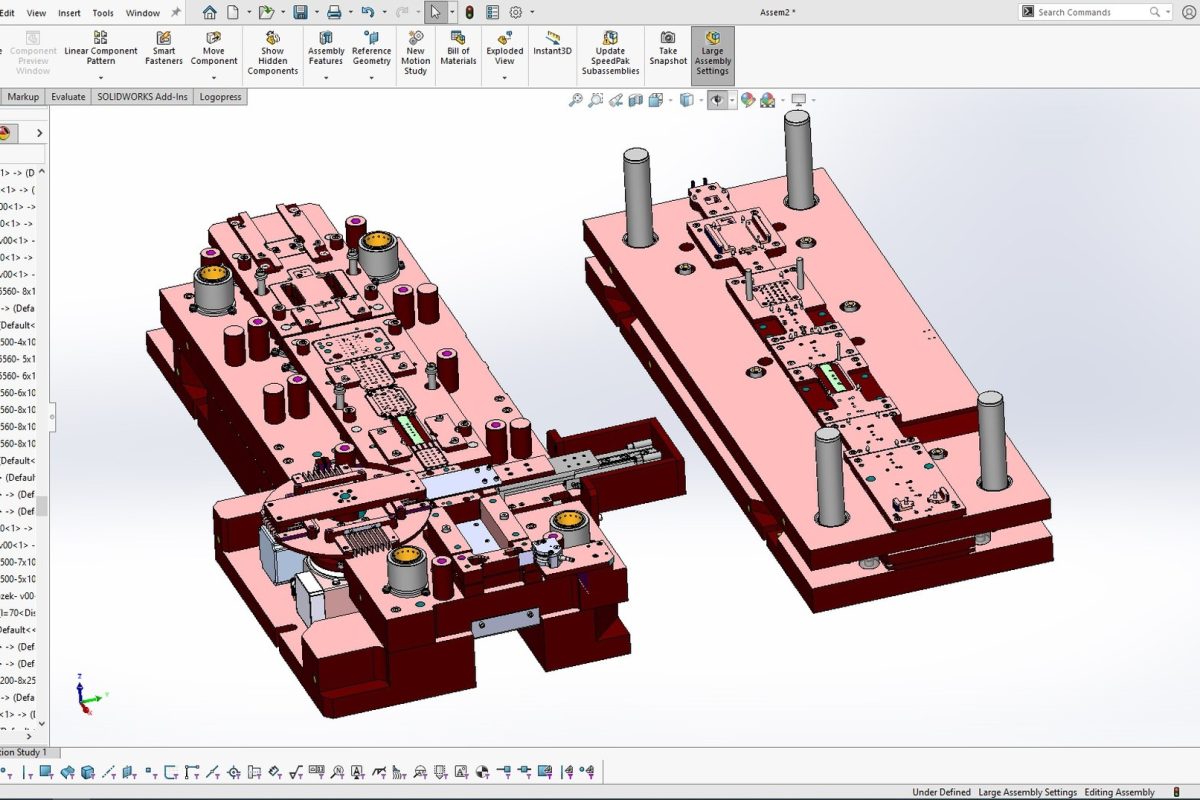This screenshot has height=800, width=1200.
Task: Switch to the Evaluate tab
Action: coord(68,97)
